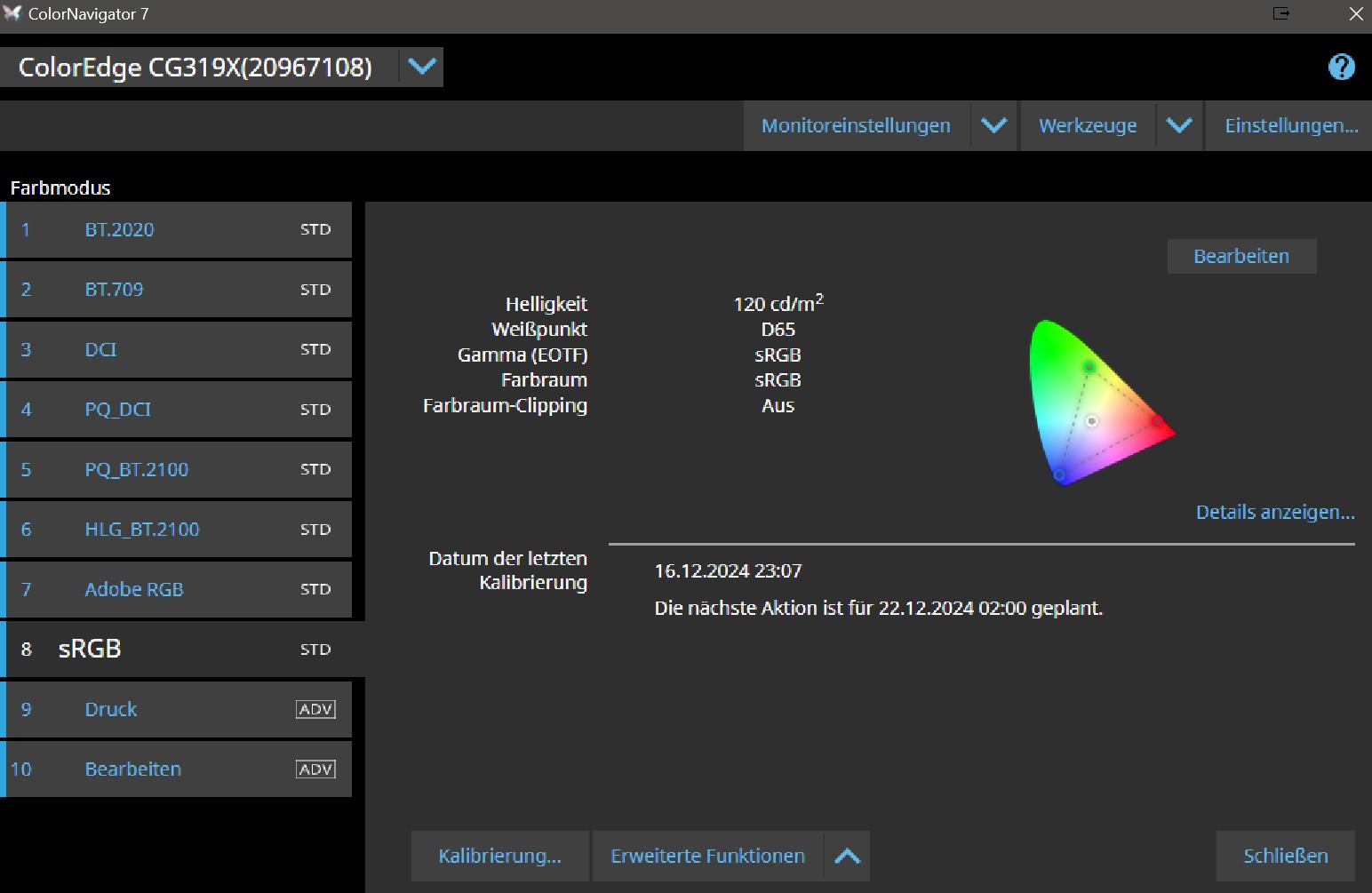Click the Helligkeit label

[546, 304]
